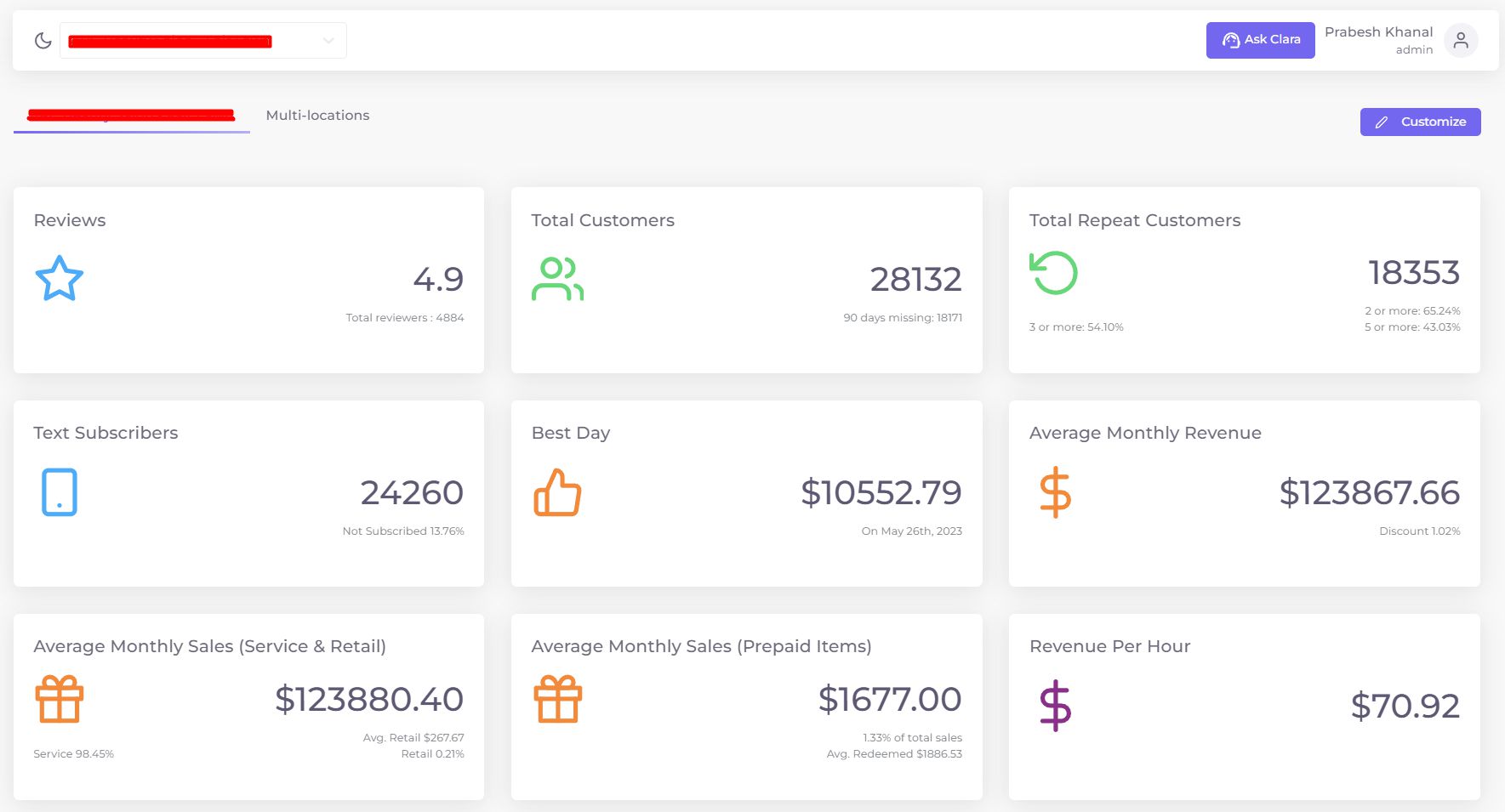Click the dark mode moon icon

coord(43,39)
